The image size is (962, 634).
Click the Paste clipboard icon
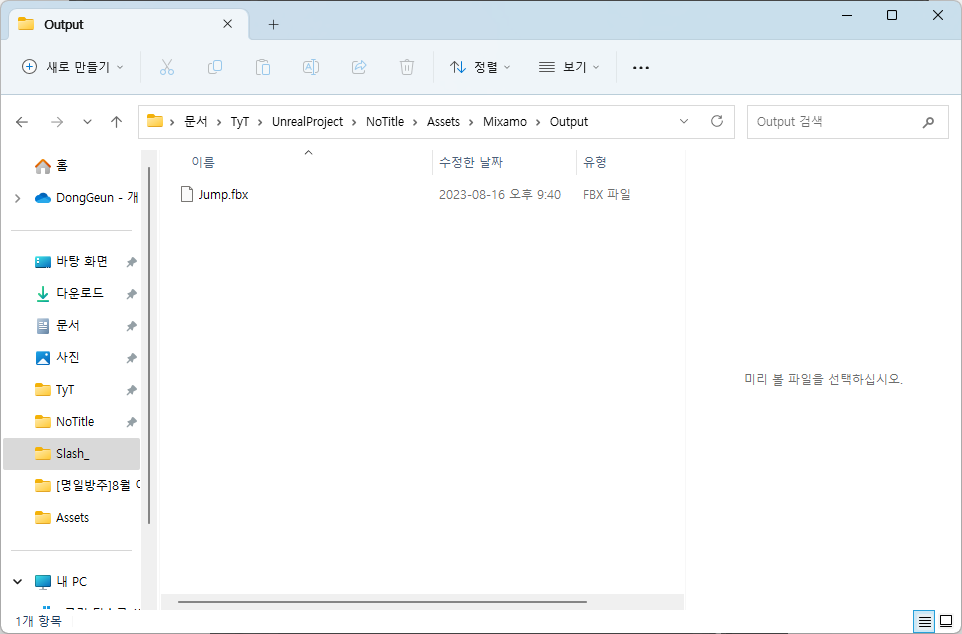click(x=263, y=67)
